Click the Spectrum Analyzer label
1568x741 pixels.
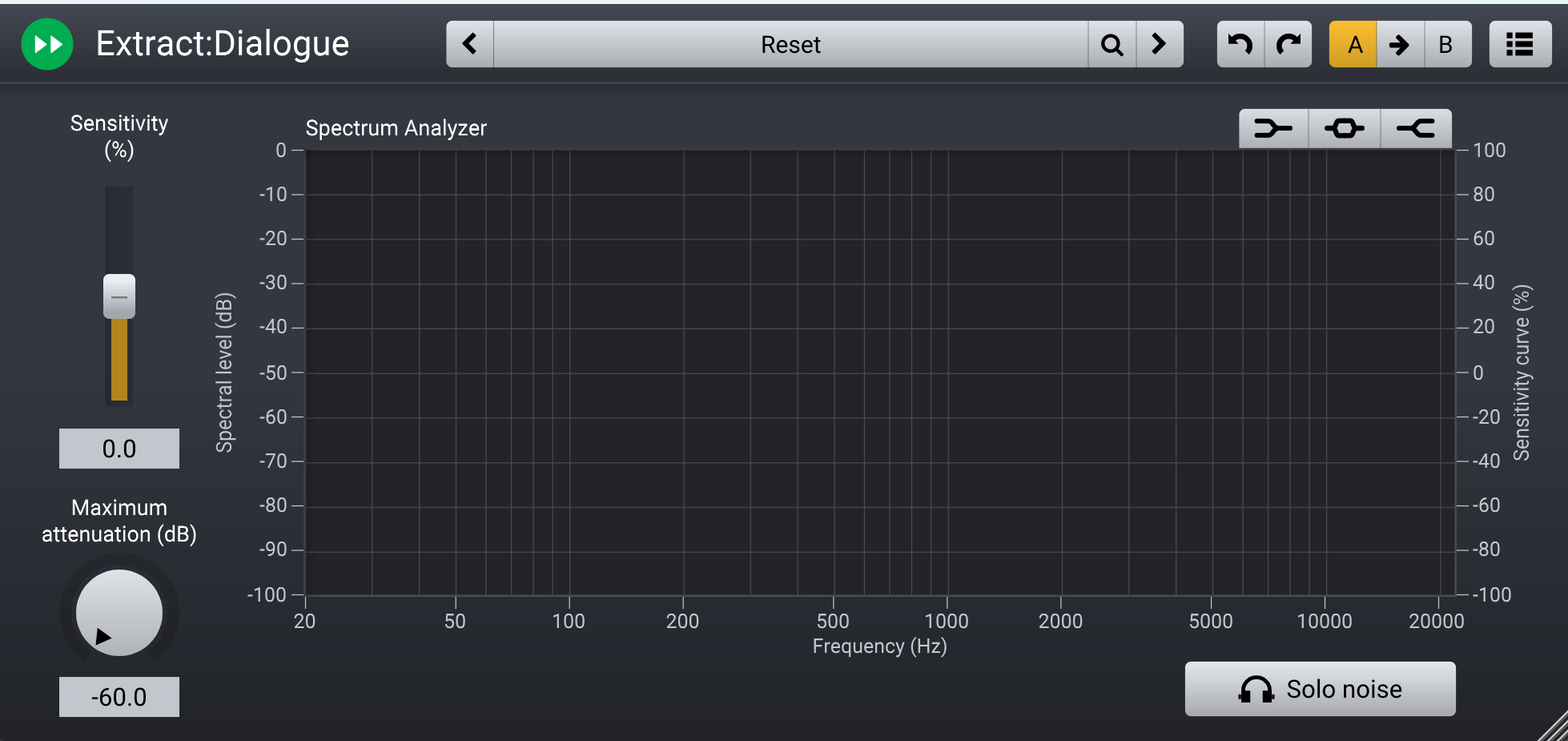pos(396,128)
